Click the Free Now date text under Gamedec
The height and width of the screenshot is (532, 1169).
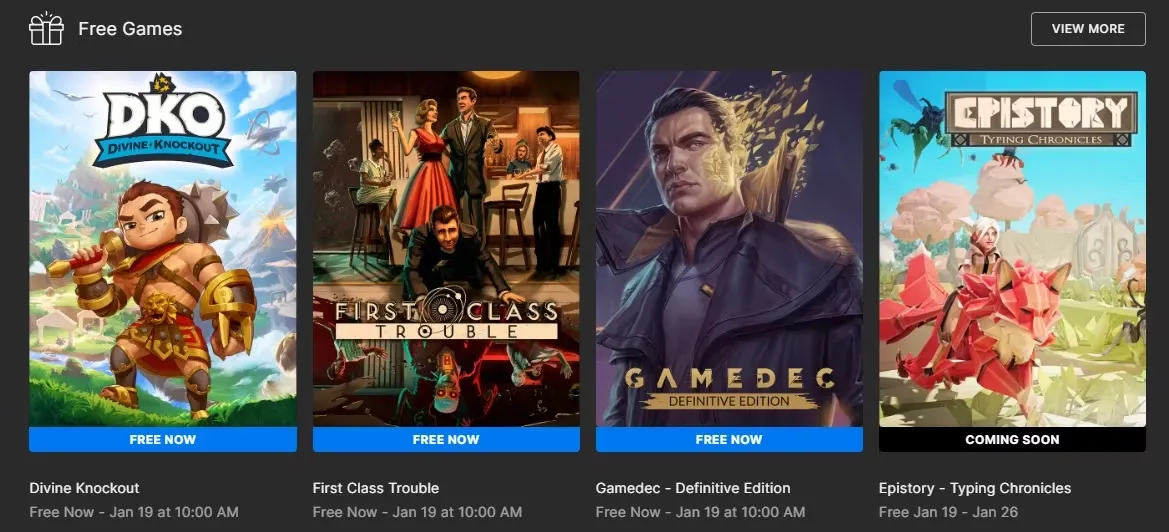click(700, 512)
